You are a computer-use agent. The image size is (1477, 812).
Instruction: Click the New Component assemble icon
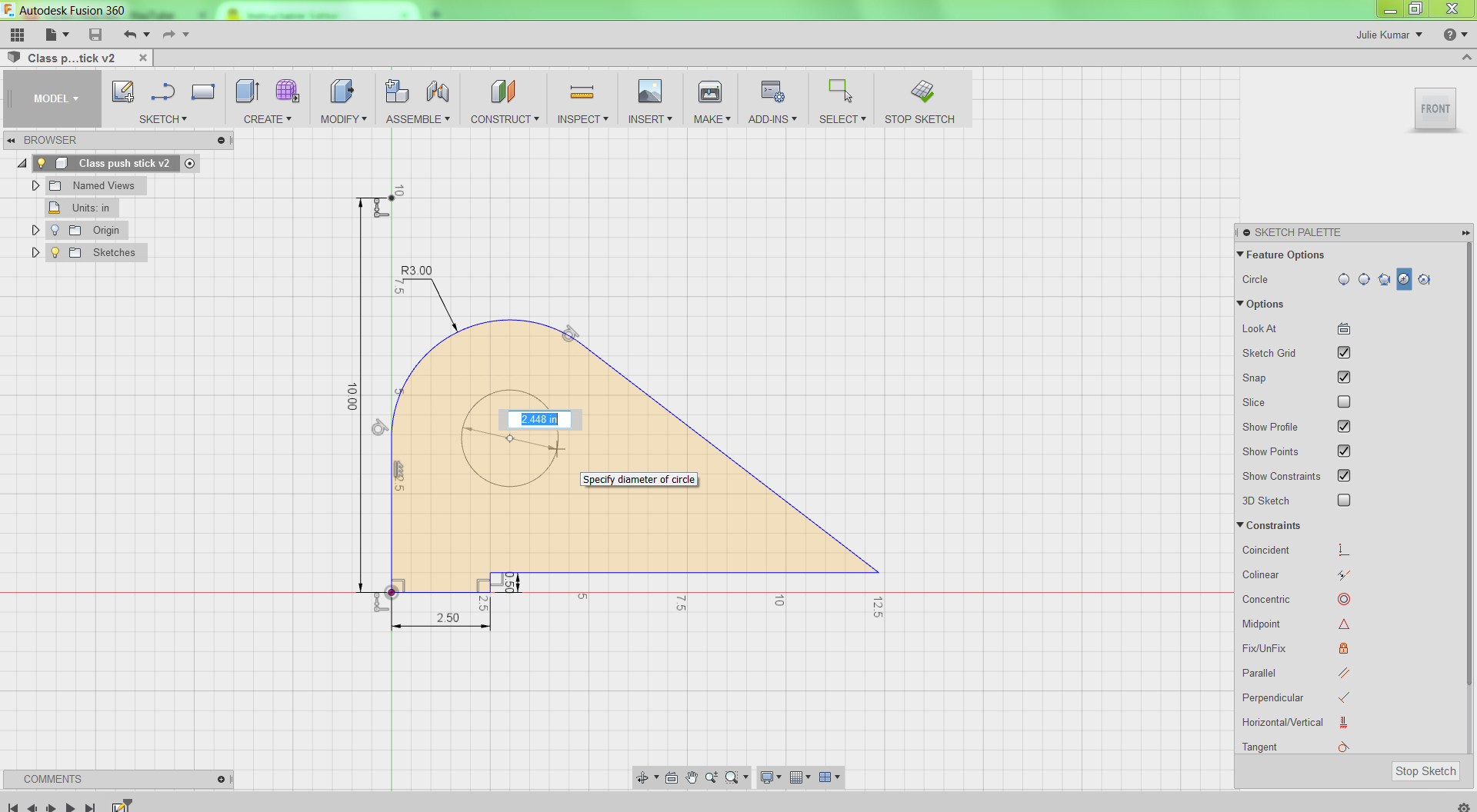(397, 92)
